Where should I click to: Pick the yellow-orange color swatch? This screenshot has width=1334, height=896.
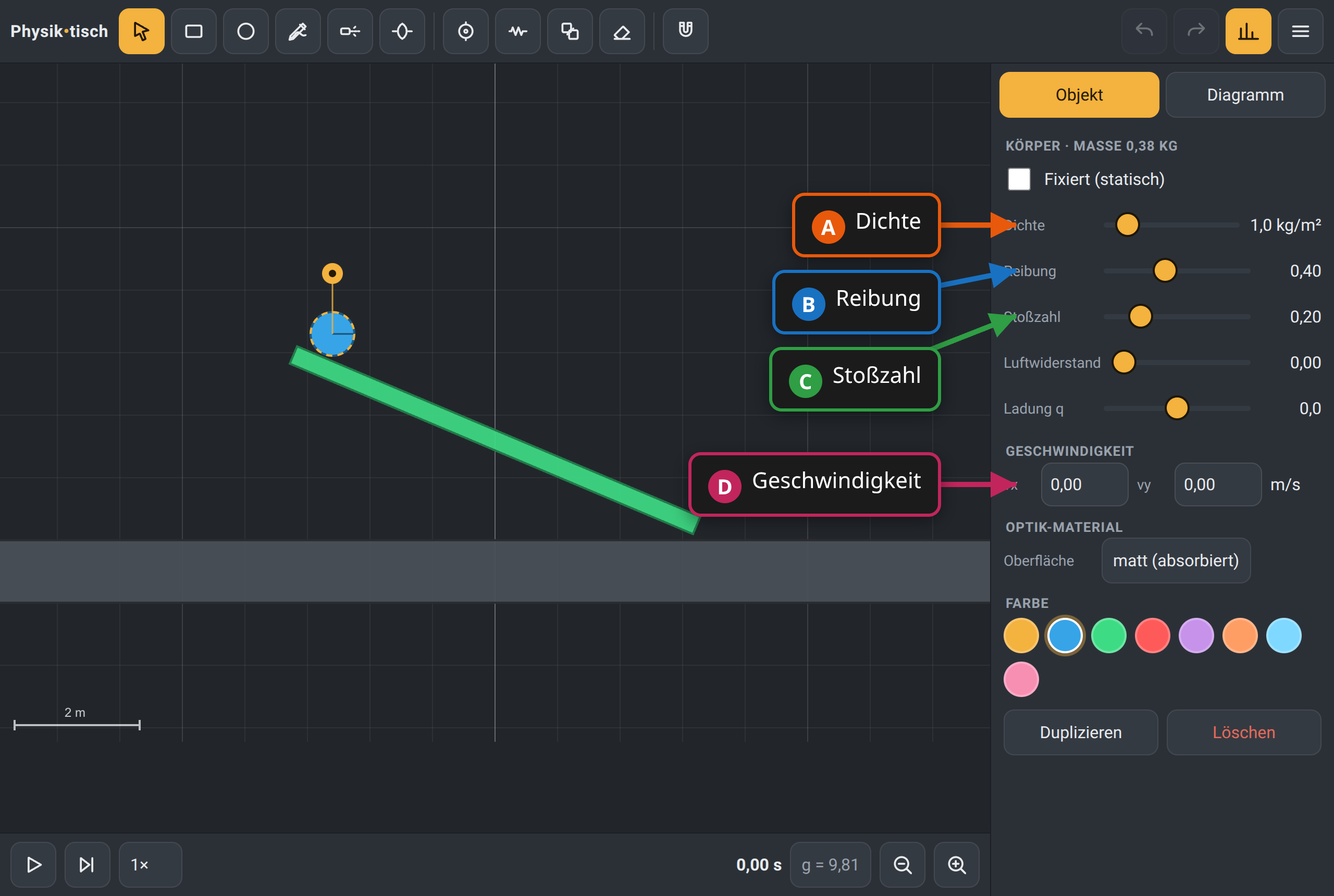click(1021, 636)
